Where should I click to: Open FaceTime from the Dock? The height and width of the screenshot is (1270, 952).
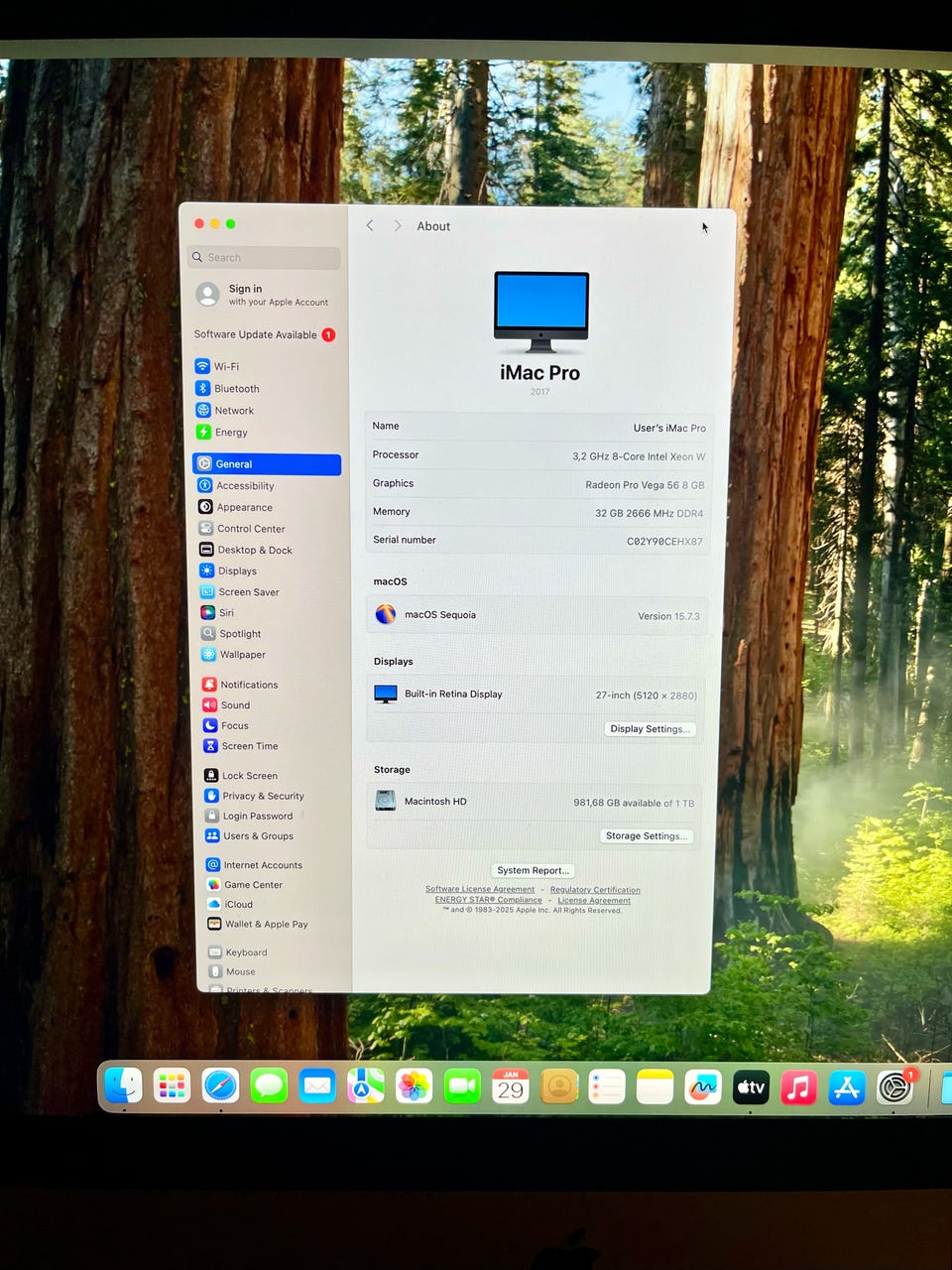point(462,1086)
